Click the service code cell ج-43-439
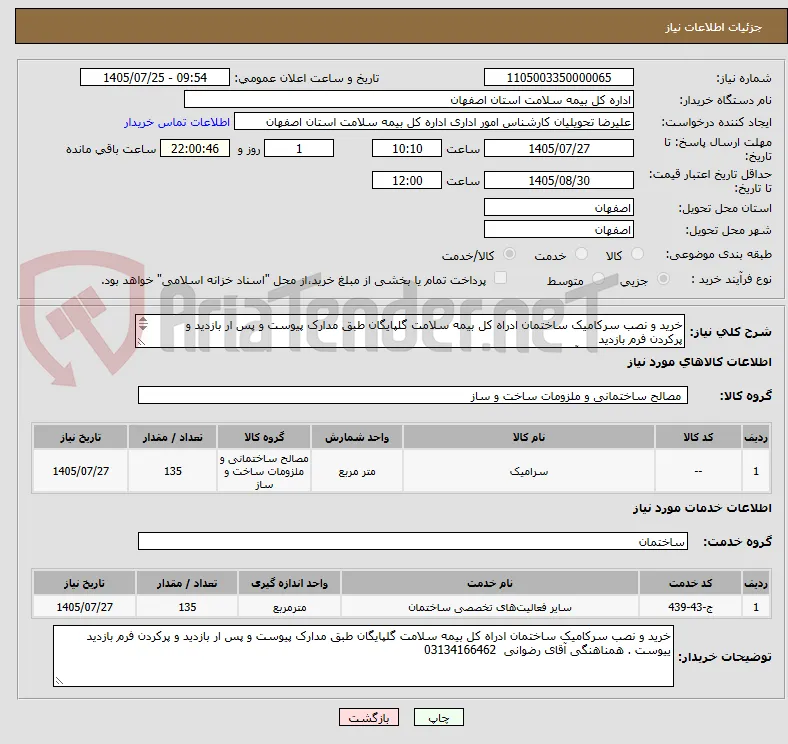This screenshot has height=744, width=788. click(x=691, y=607)
